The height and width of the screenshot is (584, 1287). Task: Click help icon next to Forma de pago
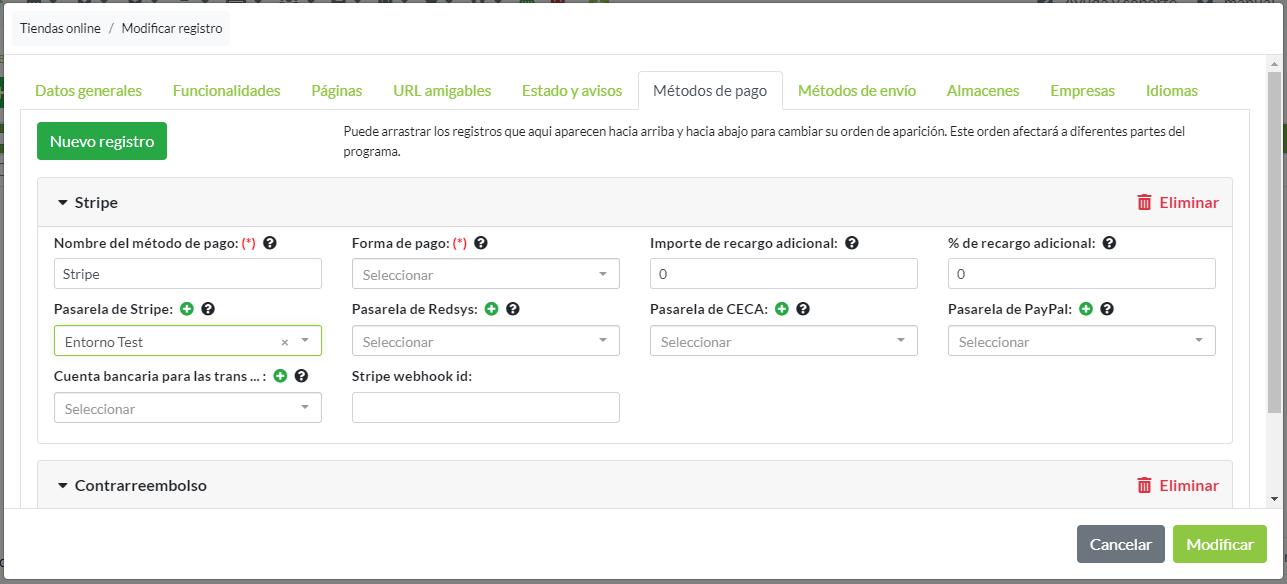click(481, 243)
